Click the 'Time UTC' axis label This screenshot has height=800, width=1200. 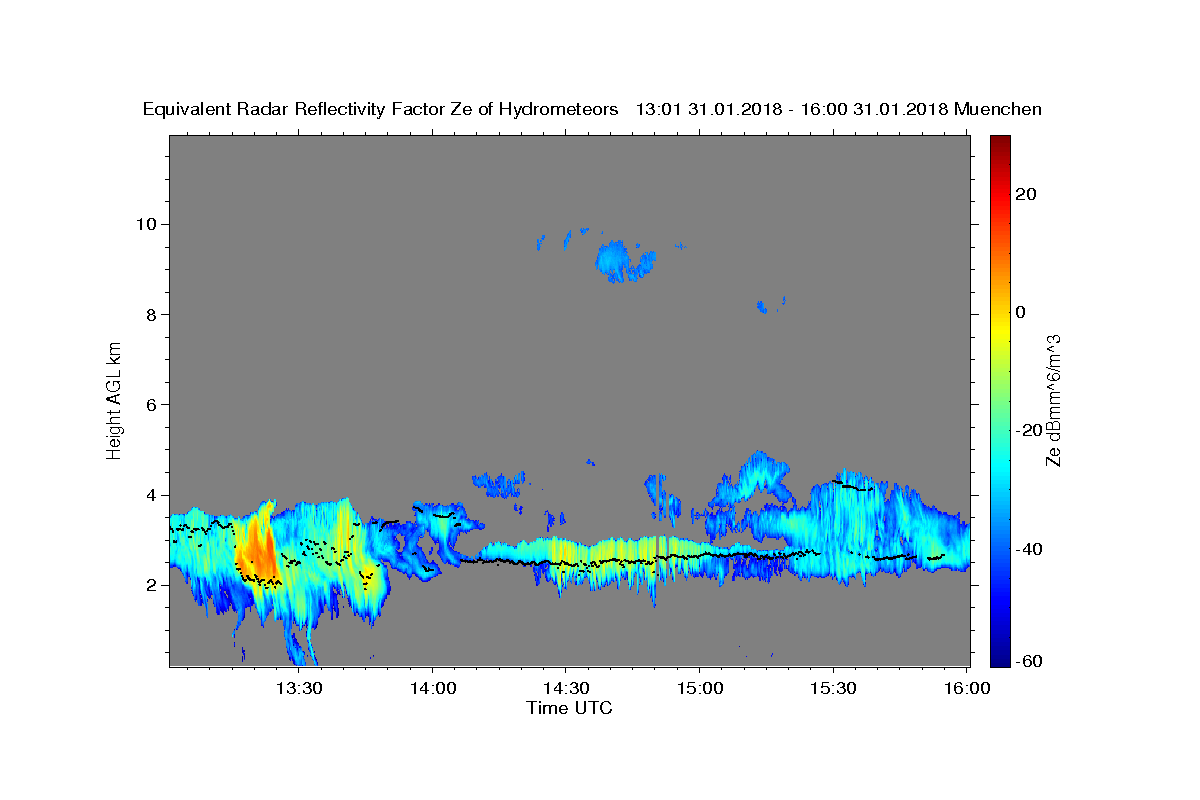(x=569, y=708)
